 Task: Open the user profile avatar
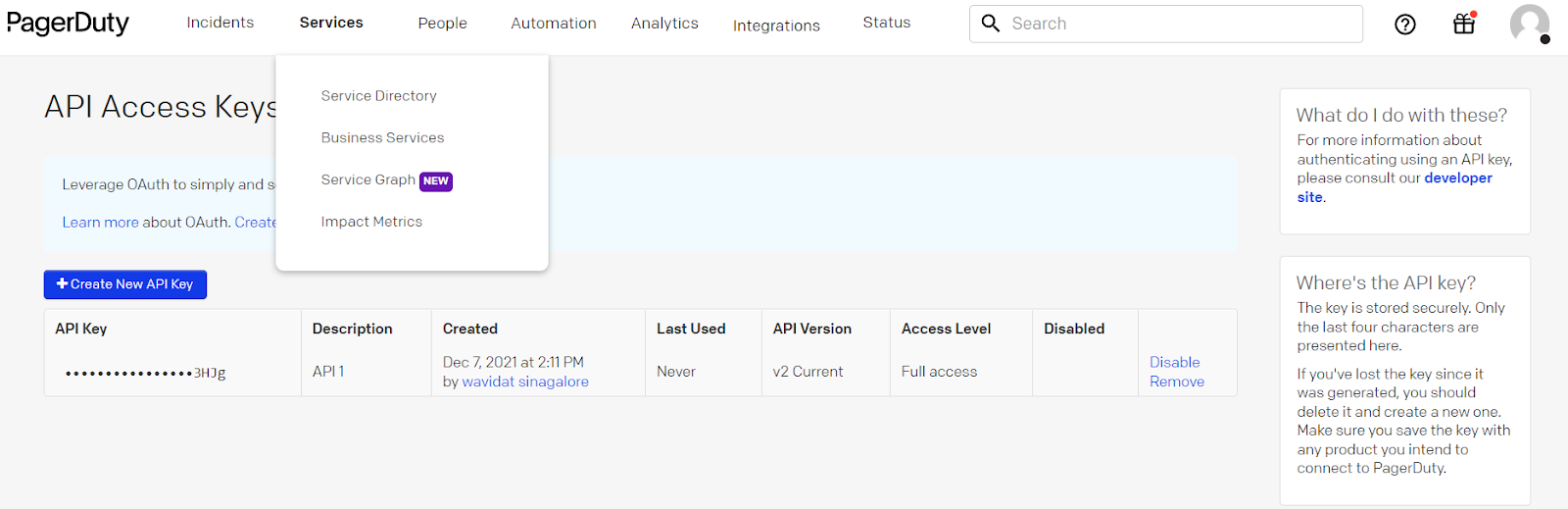coord(1529,24)
